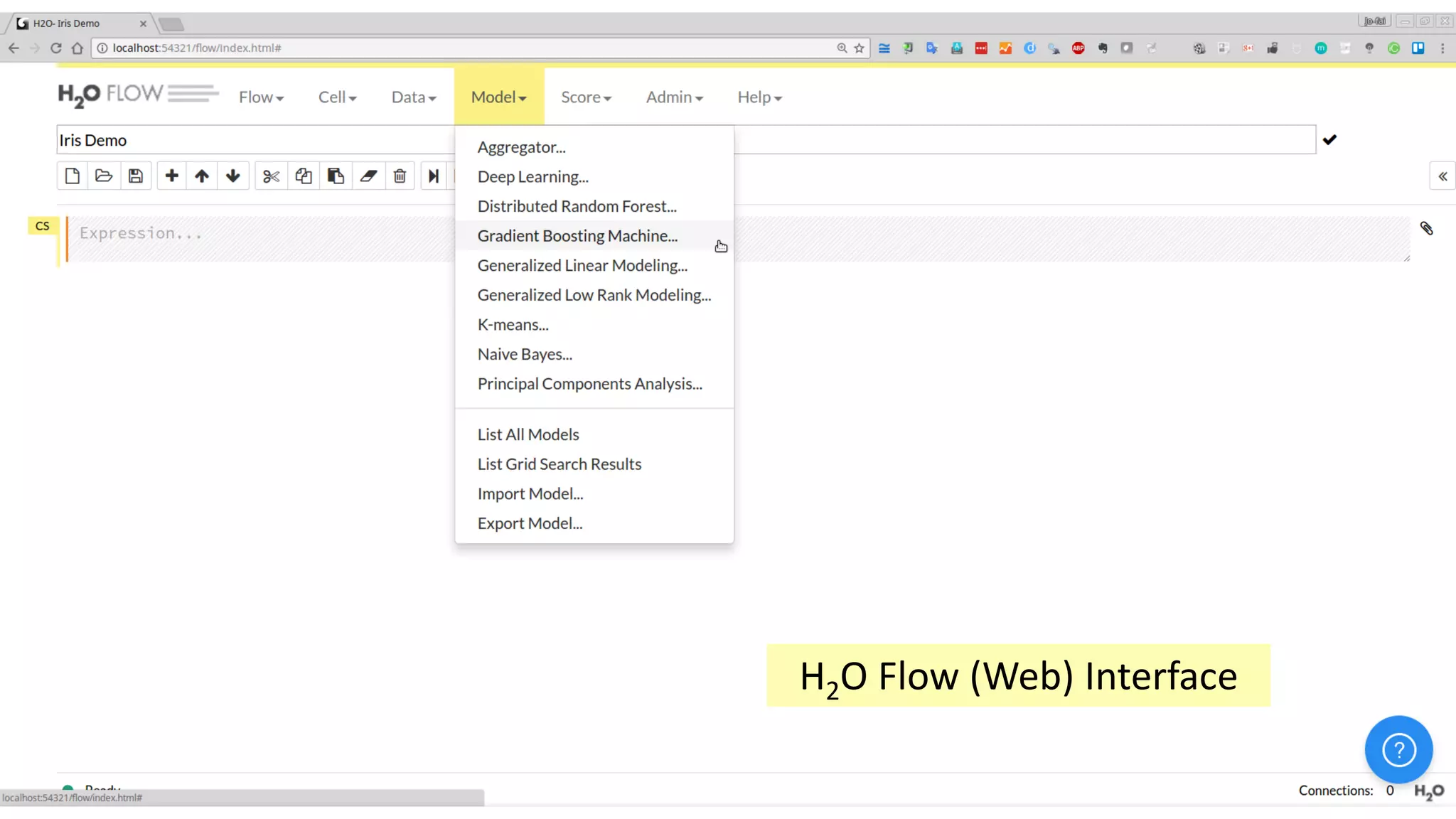Click zoom magnifier in address bar
This screenshot has height=819, width=1456.
coord(842,48)
